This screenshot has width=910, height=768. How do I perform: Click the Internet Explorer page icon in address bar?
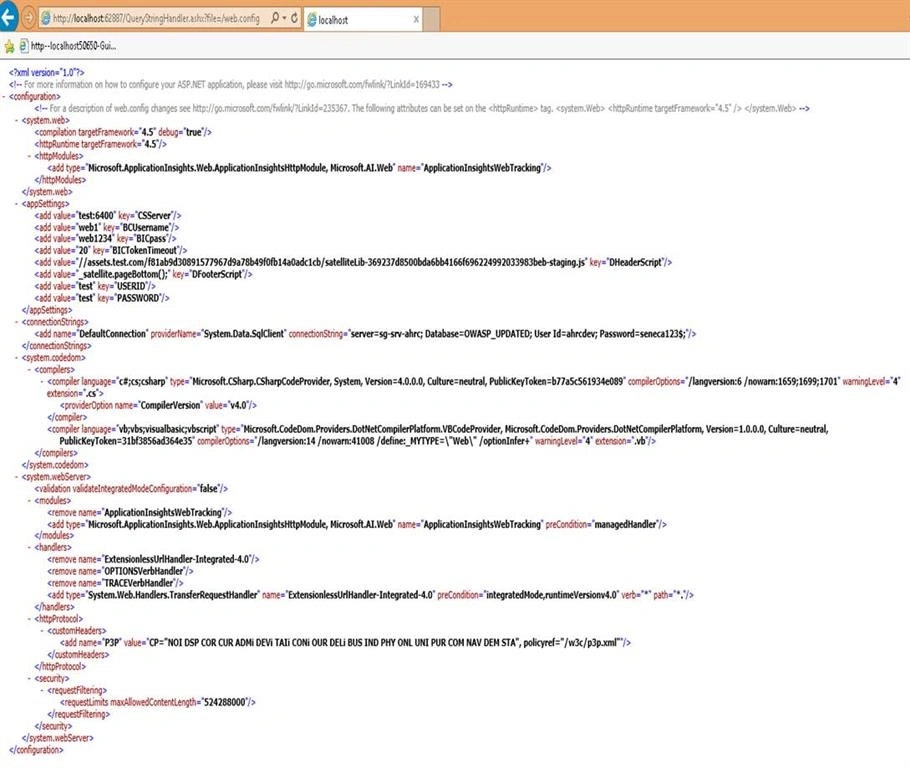[46, 19]
